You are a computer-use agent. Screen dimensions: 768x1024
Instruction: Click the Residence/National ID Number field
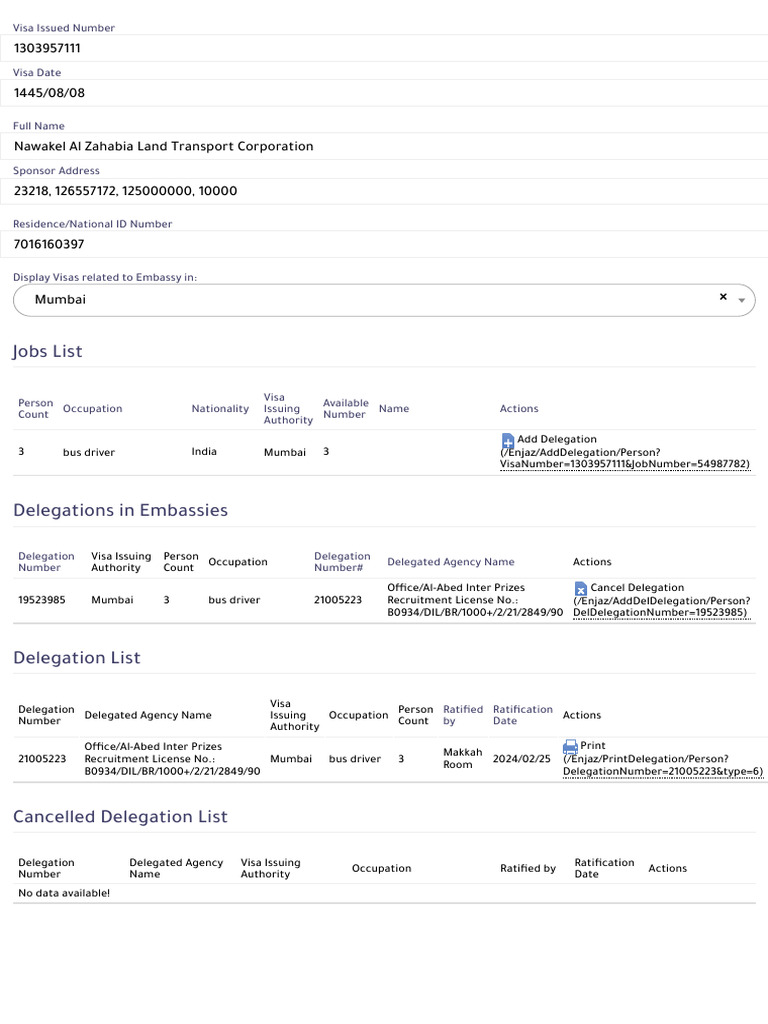(x=384, y=244)
